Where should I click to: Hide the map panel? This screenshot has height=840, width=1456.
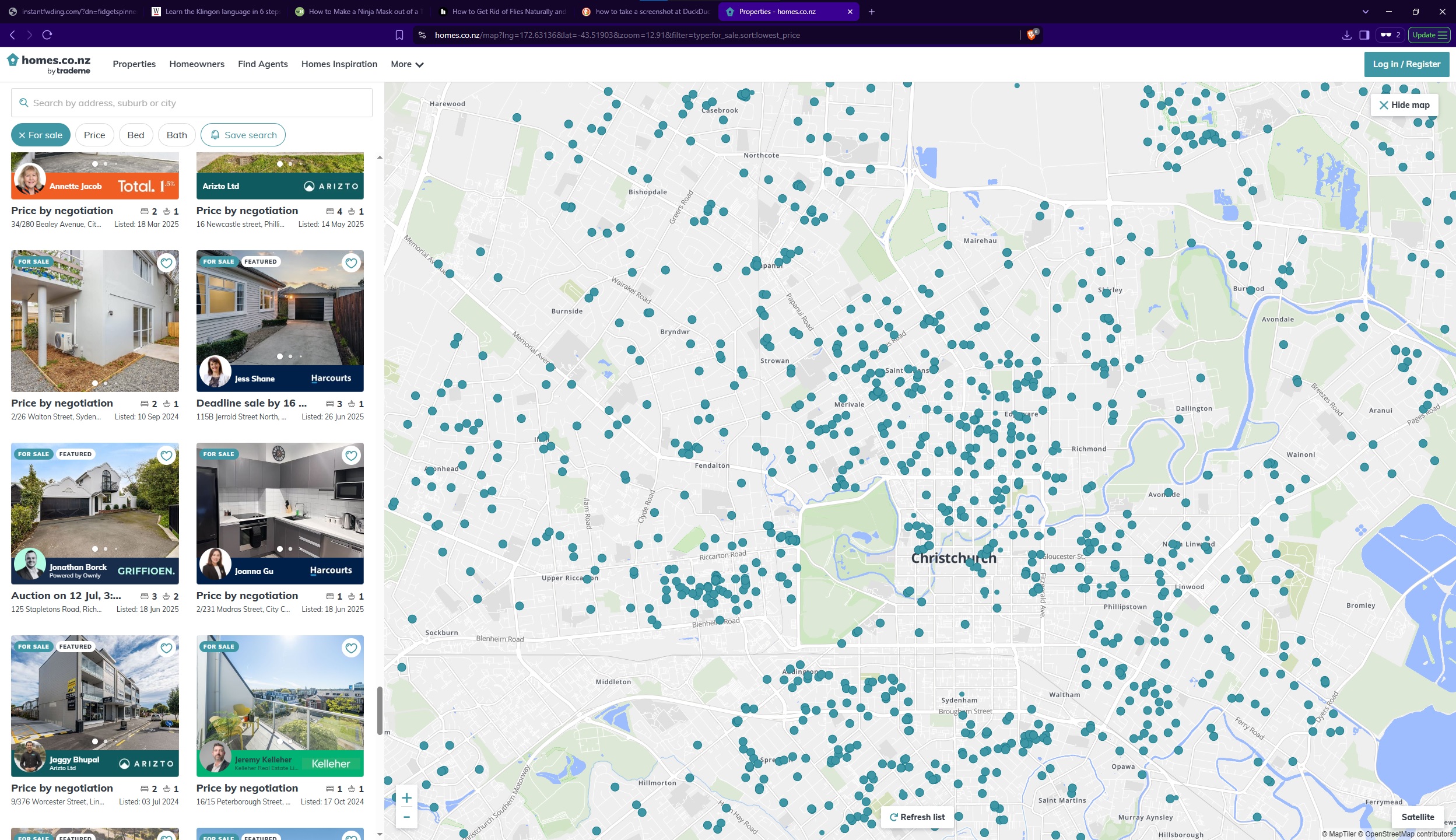pyautogui.click(x=1404, y=105)
